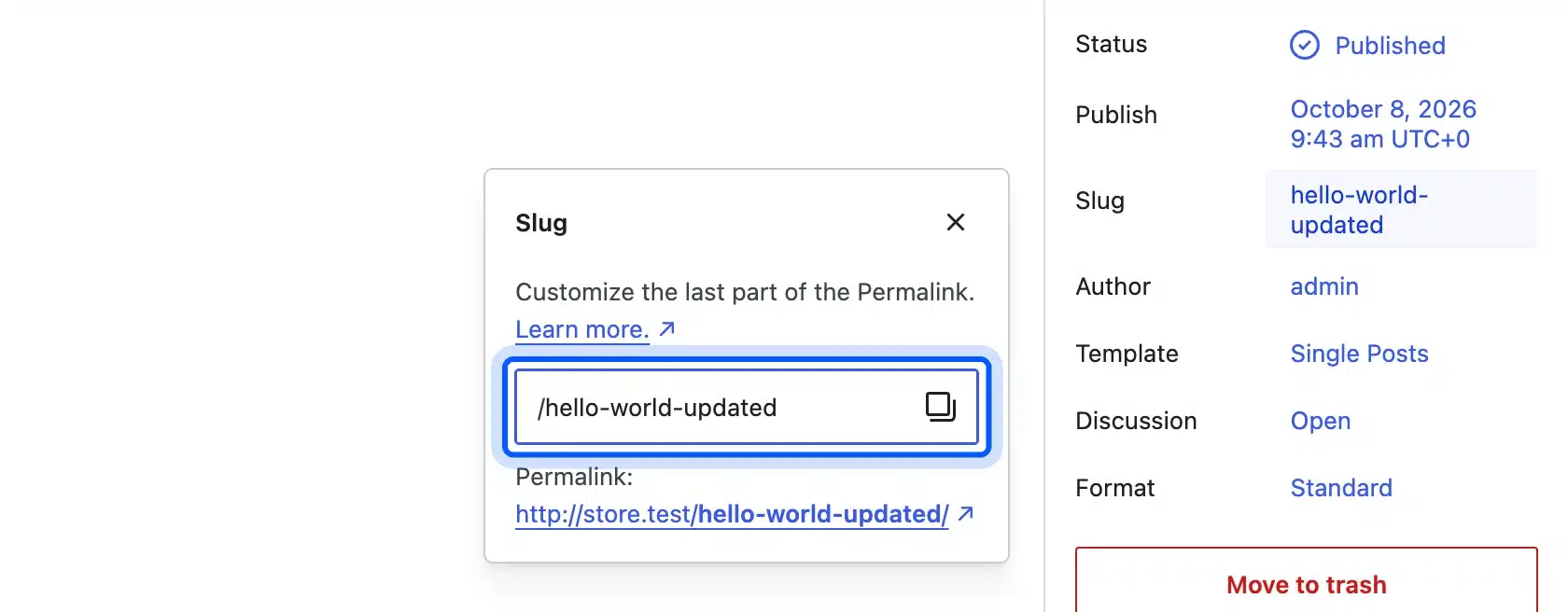Click Move to trash

click(x=1306, y=585)
